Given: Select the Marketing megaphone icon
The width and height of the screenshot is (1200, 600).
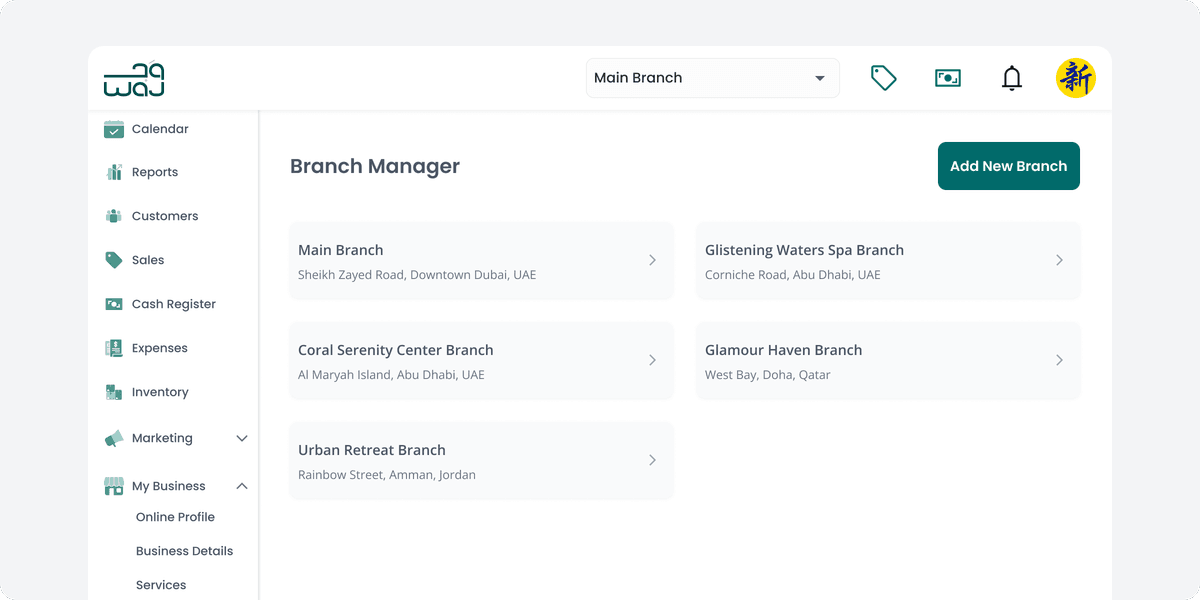Looking at the screenshot, I should click(x=114, y=438).
